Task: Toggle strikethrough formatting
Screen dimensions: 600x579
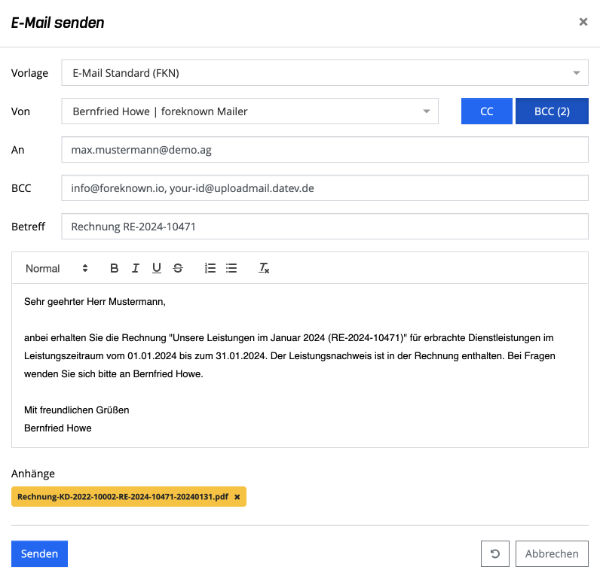Action: click(178, 268)
